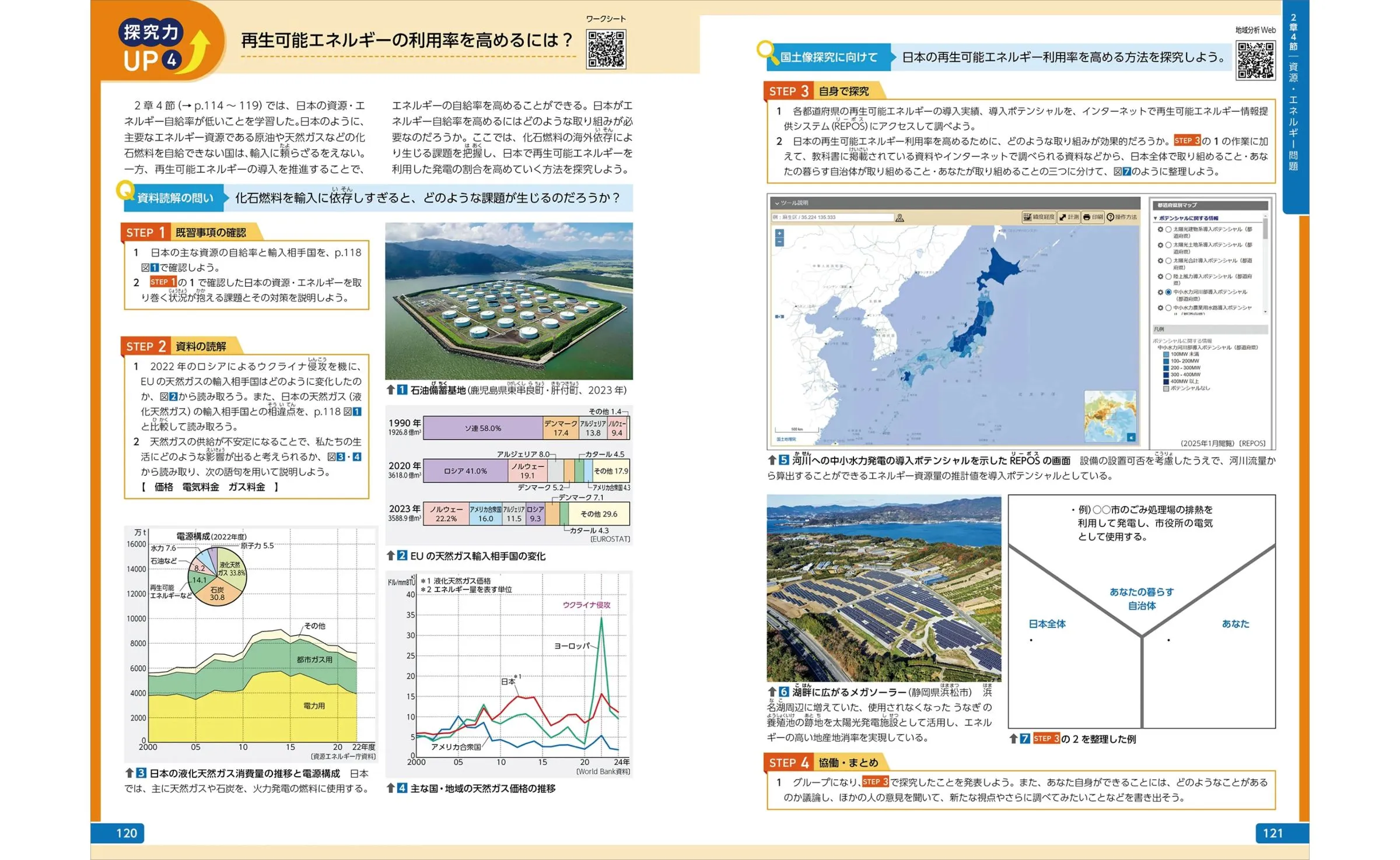Click the 電源構成 pie chart
This screenshot has width=1400, height=860.
[x=217, y=575]
